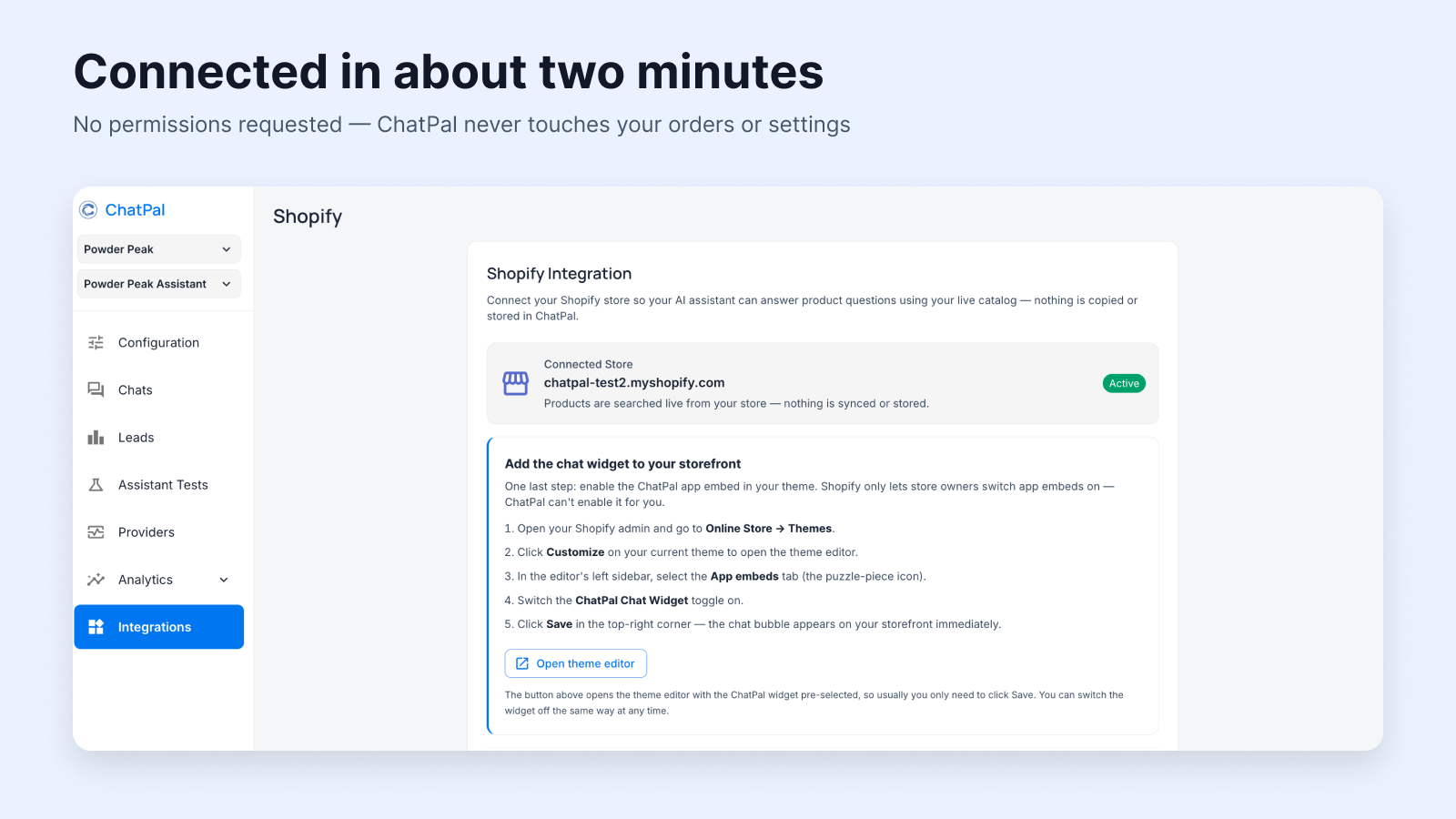1456x819 pixels.
Task: Click the Leads bar-chart icon
Action: pos(96,438)
